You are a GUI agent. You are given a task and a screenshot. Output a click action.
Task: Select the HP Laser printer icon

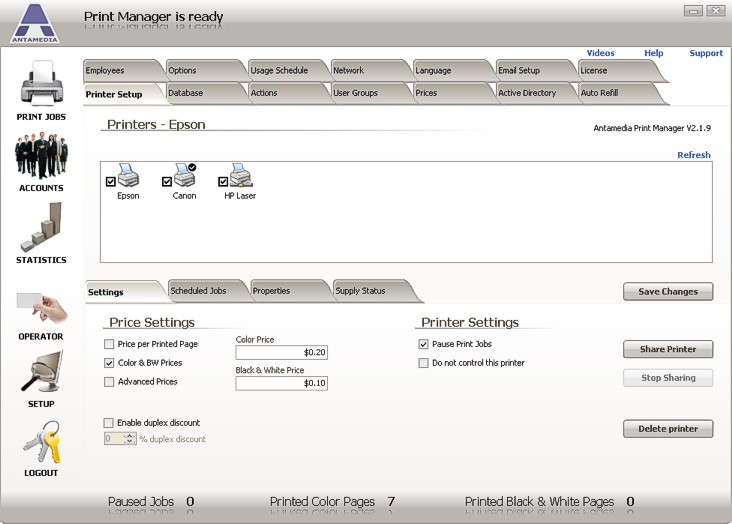(241, 175)
